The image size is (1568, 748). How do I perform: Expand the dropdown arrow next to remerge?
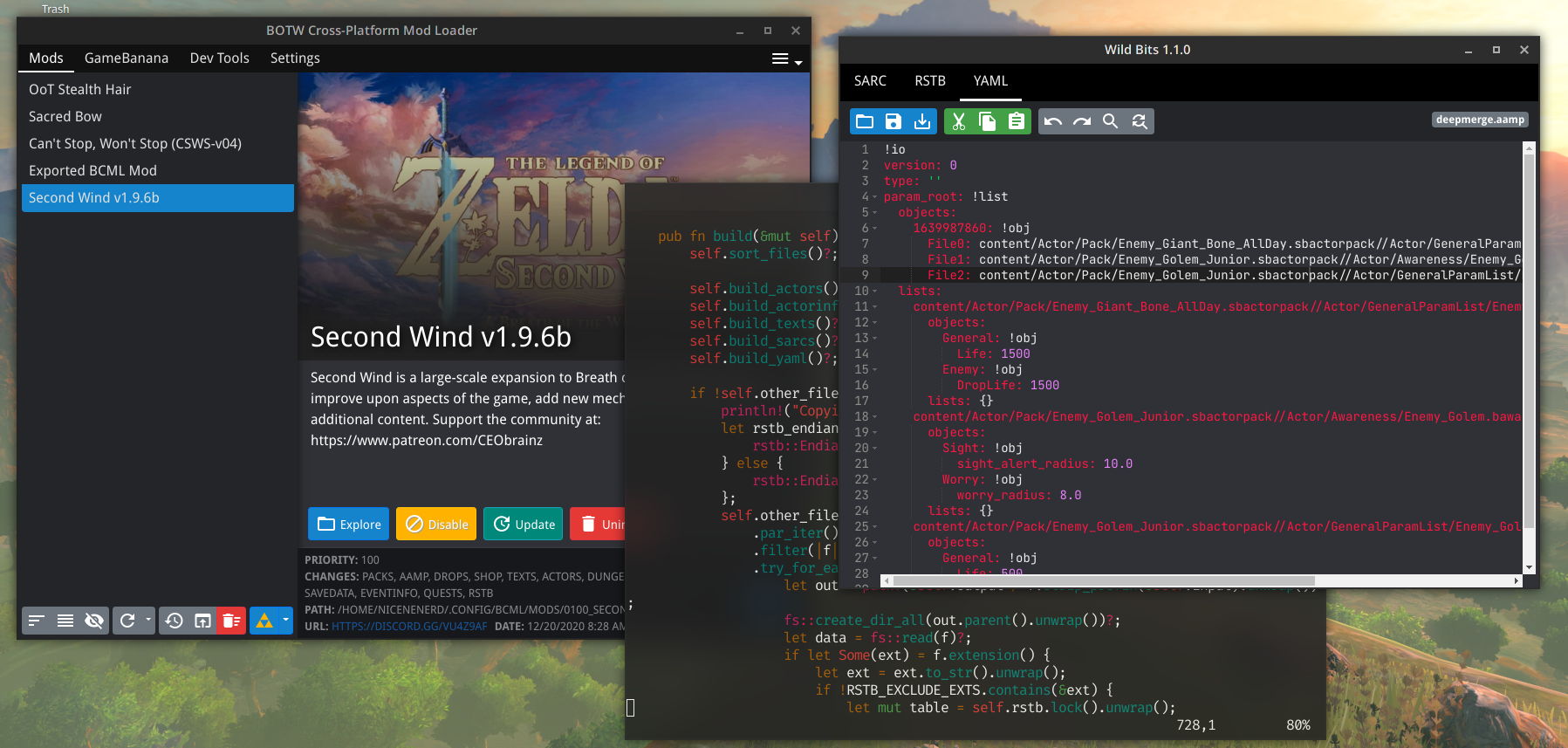point(148,620)
